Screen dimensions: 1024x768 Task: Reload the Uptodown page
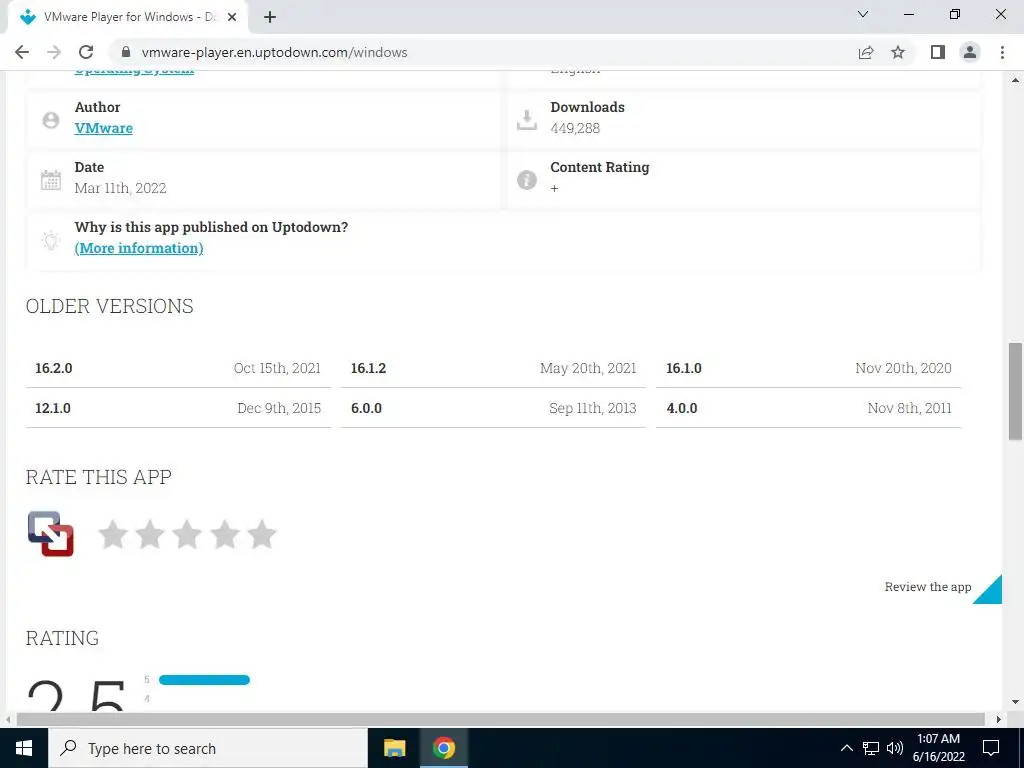click(86, 52)
